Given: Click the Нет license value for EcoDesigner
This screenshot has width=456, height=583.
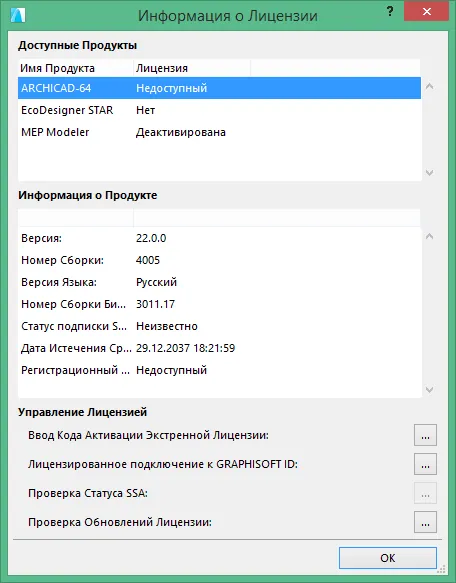Looking at the screenshot, I should (x=145, y=110).
